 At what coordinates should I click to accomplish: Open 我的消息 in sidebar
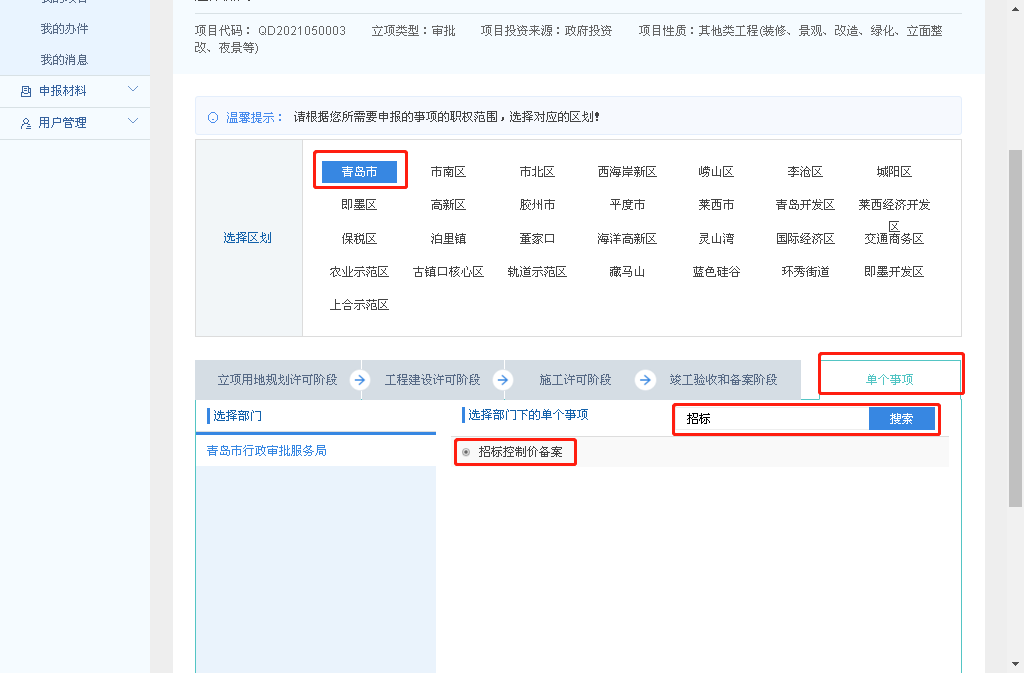click(x=64, y=60)
